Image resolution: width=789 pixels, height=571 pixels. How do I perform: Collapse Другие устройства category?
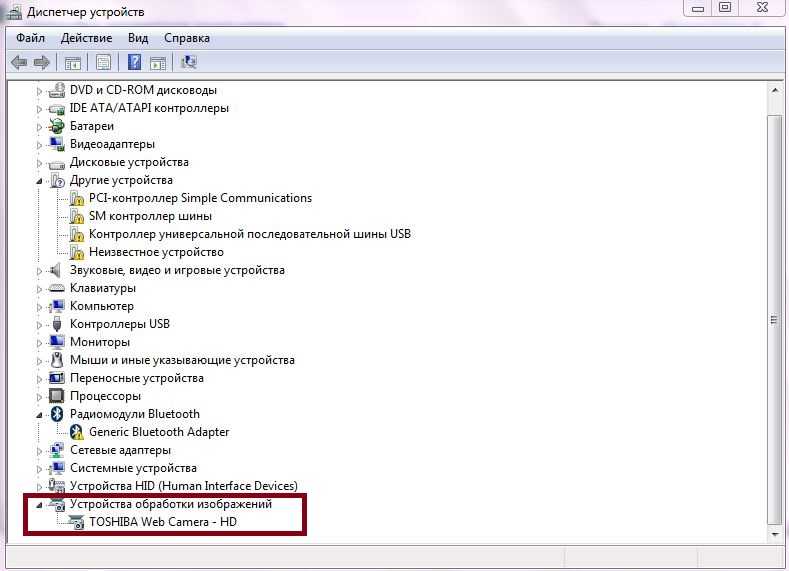click(39, 181)
